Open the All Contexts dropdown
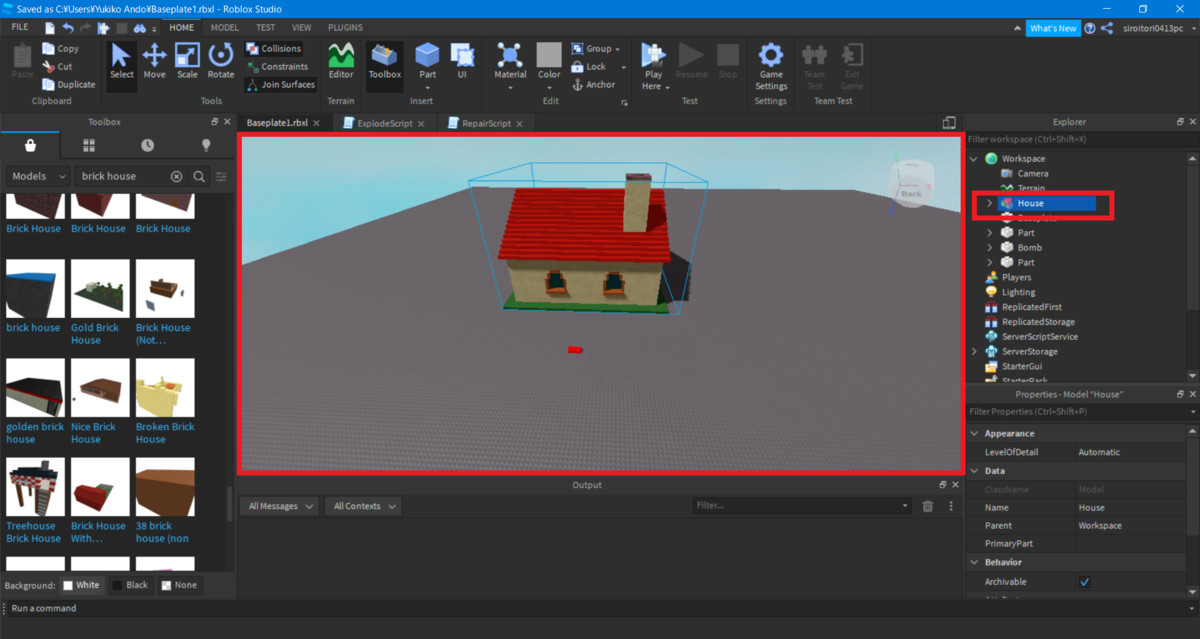 pos(364,506)
